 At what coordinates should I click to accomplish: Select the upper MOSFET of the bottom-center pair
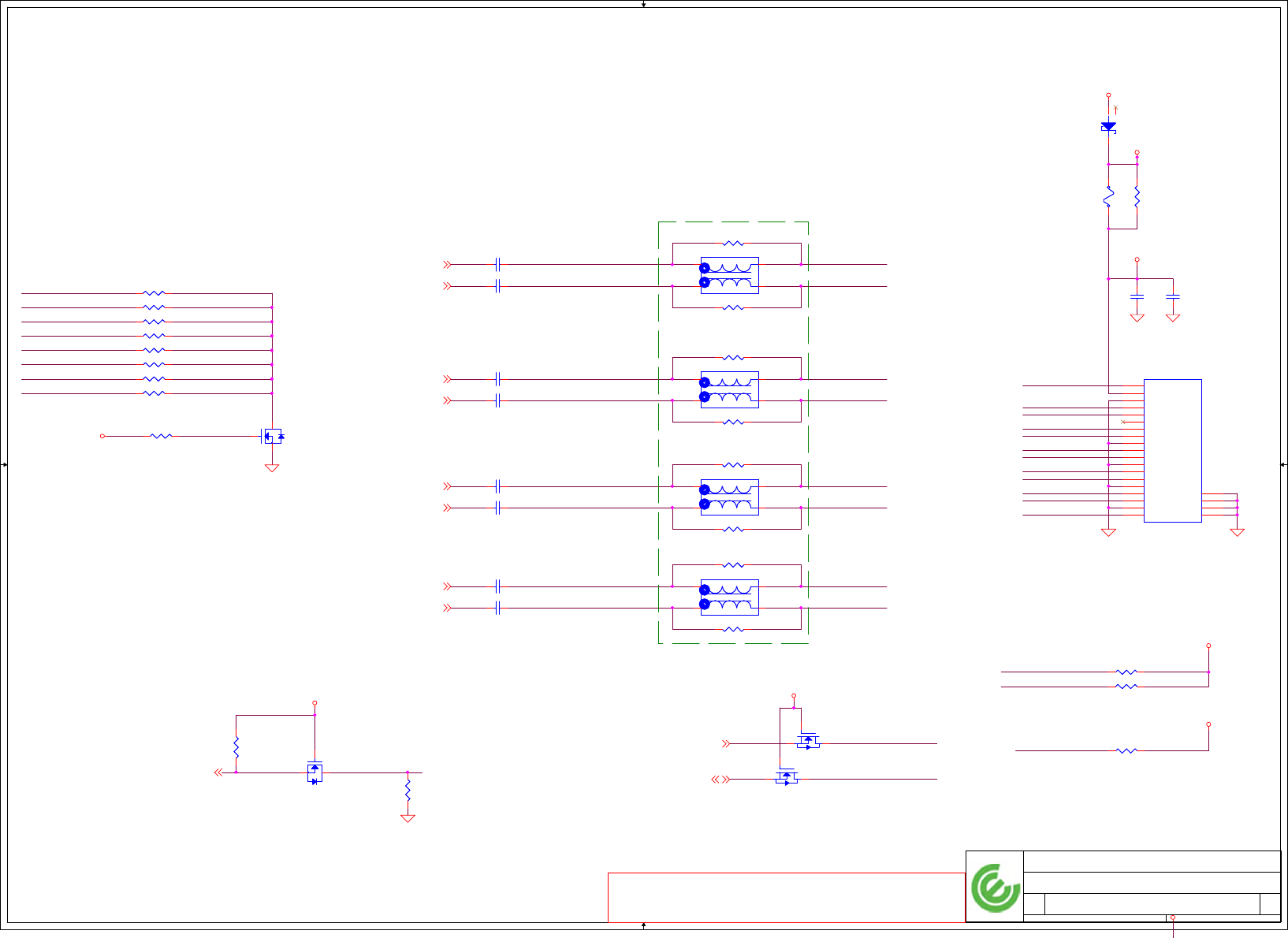[808, 741]
